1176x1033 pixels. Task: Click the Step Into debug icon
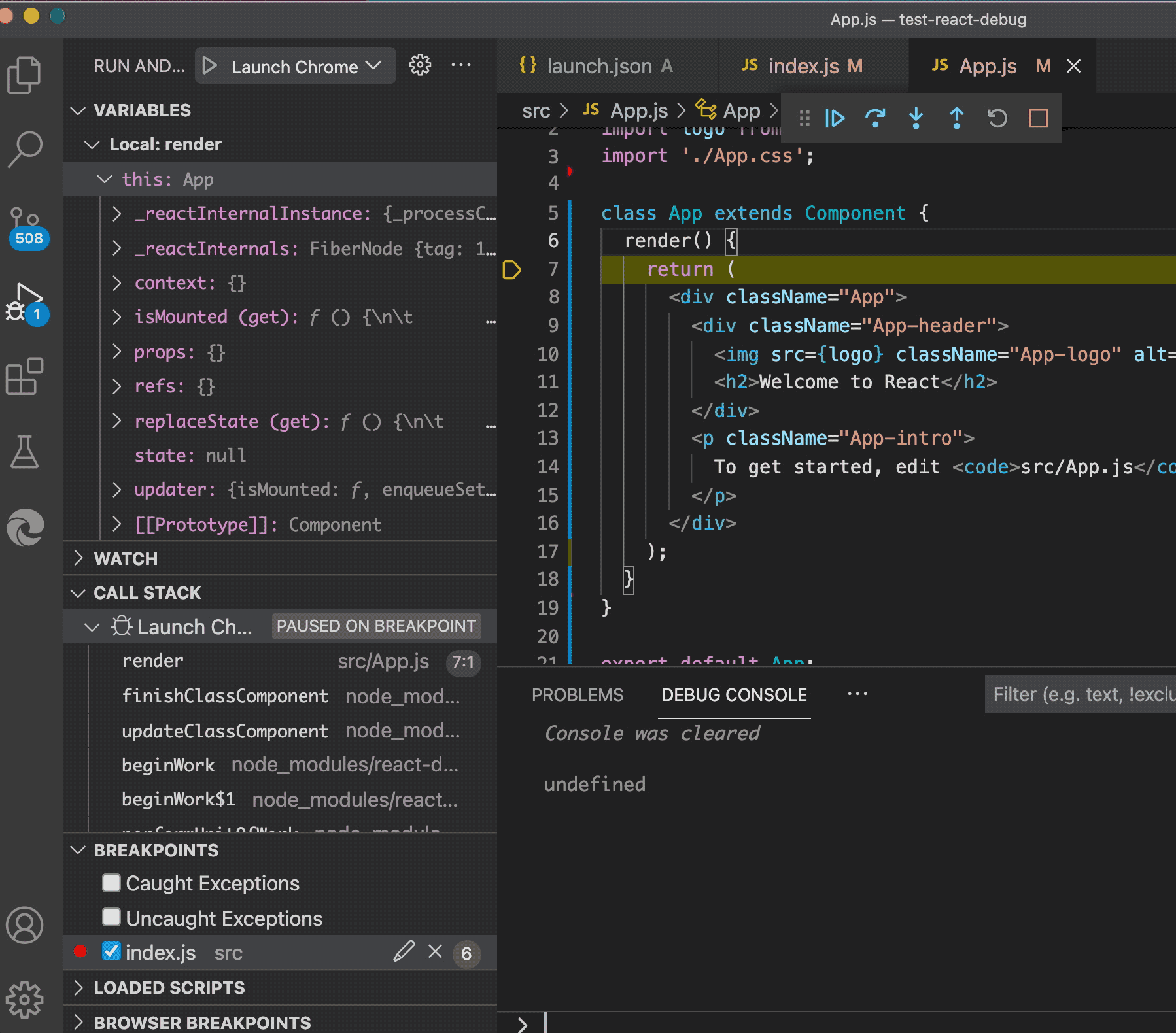pos(916,118)
